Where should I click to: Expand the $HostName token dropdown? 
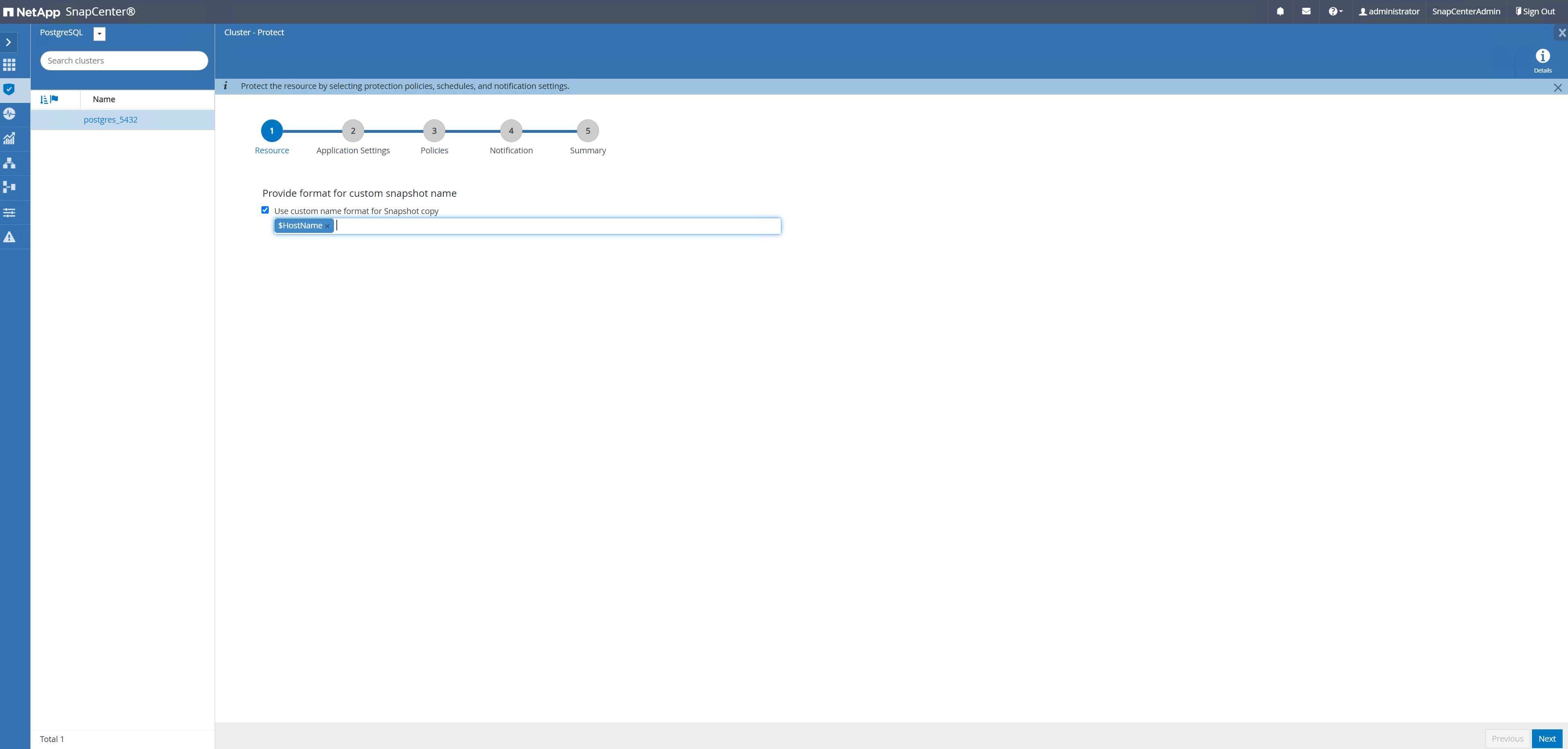[x=300, y=225]
